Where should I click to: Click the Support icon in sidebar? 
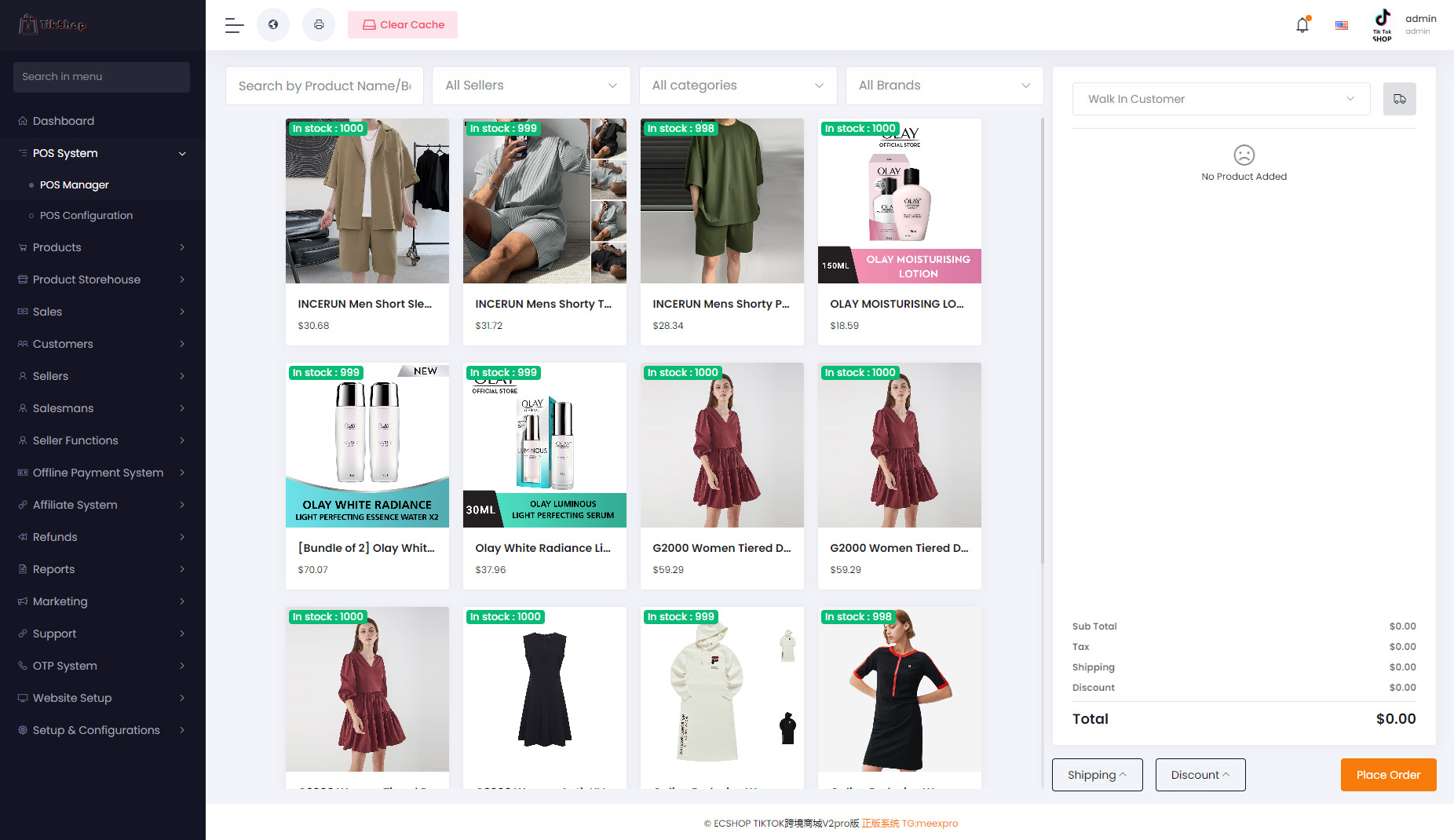pos(23,634)
